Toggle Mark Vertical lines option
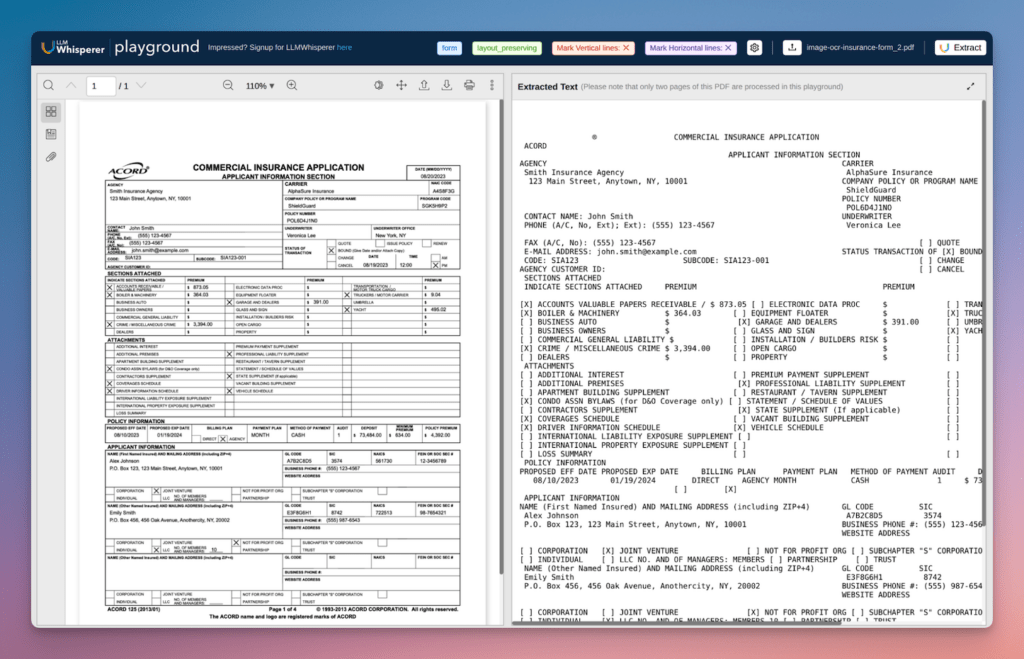The image size is (1024, 659). 594,47
